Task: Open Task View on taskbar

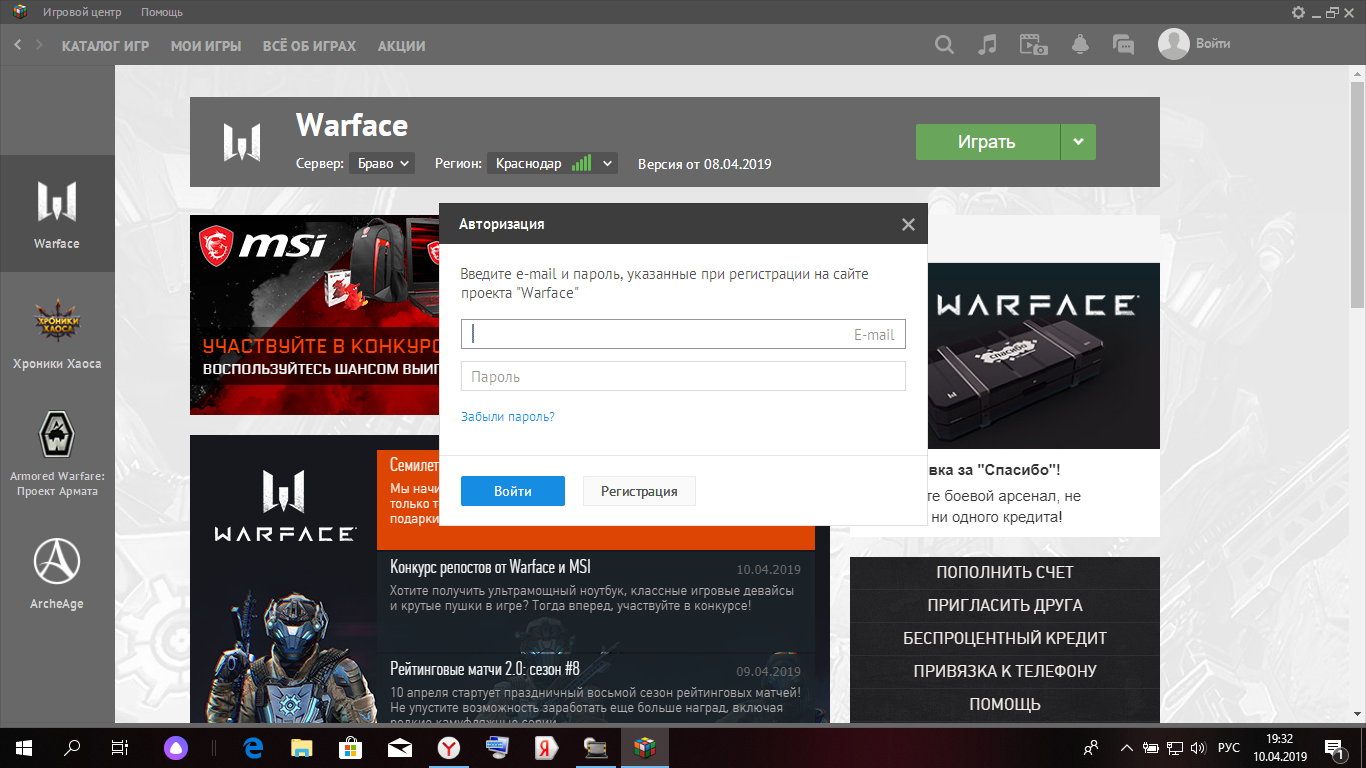Action: point(120,747)
